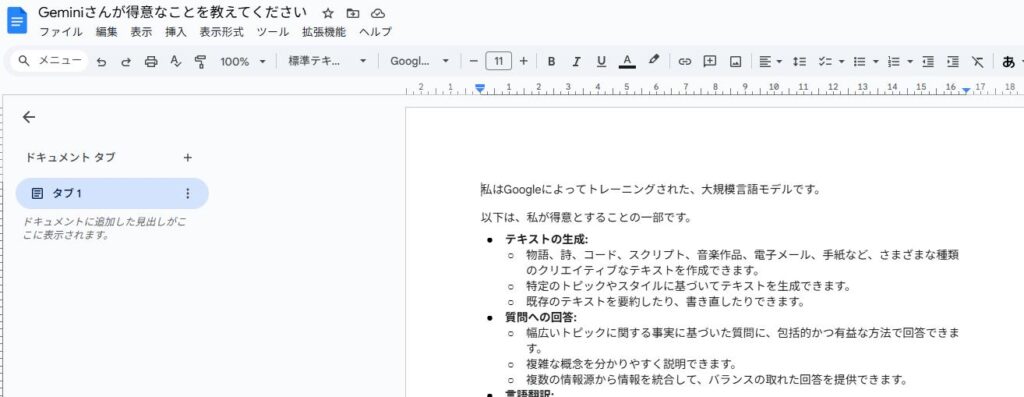
Task: Undo the last action
Action: [101, 61]
